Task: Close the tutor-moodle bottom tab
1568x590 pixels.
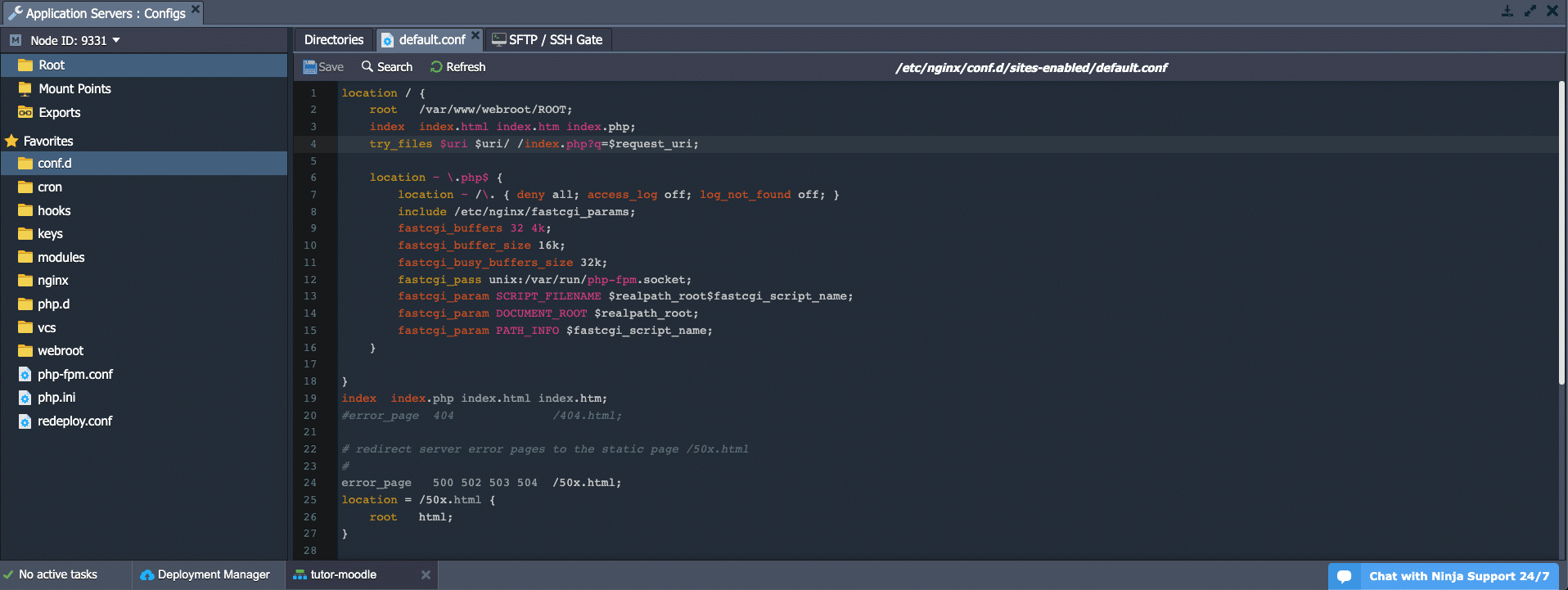Action: pyautogui.click(x=426, y=575)
